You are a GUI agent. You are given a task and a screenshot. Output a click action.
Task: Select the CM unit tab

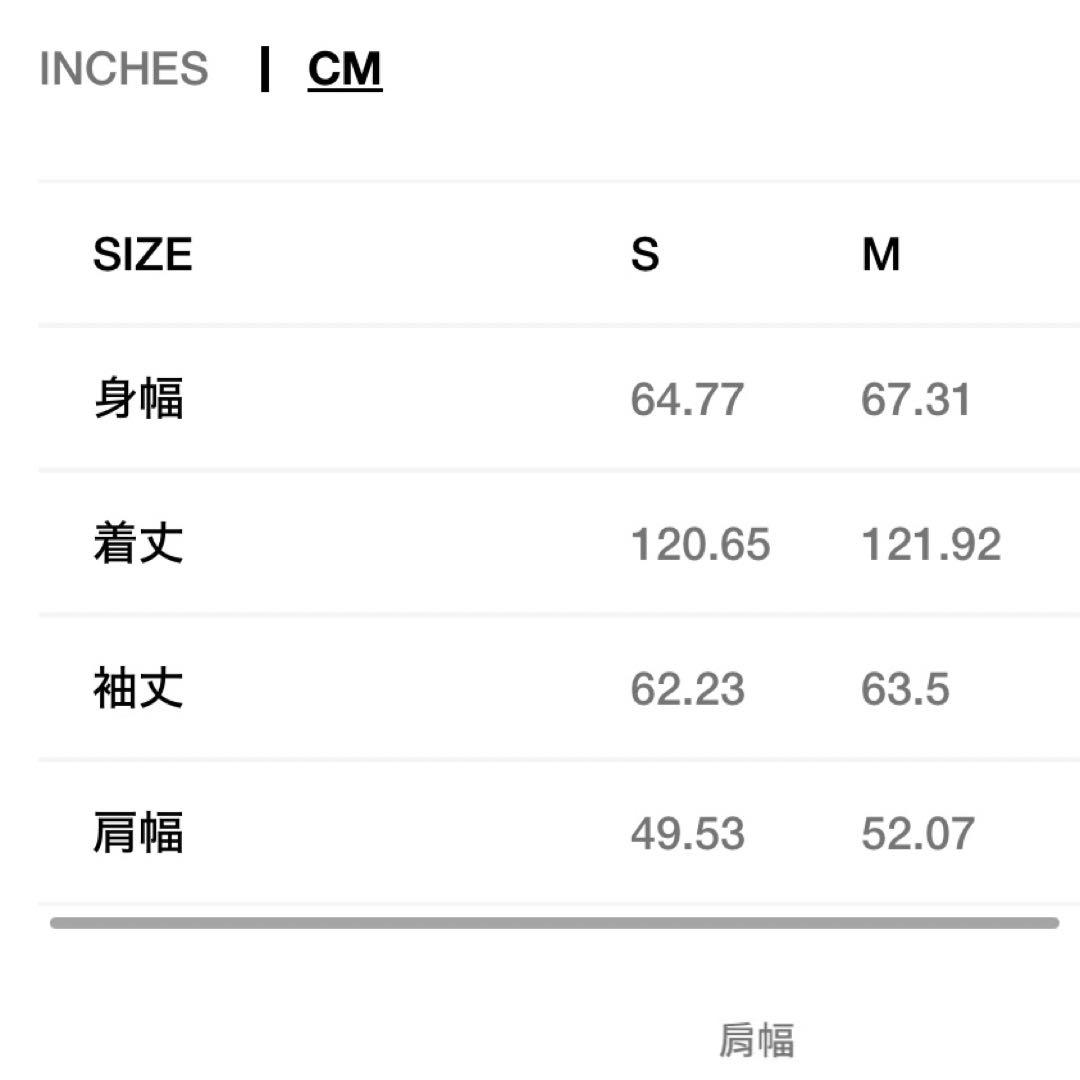pyautogui.click(x=345, y=69)
